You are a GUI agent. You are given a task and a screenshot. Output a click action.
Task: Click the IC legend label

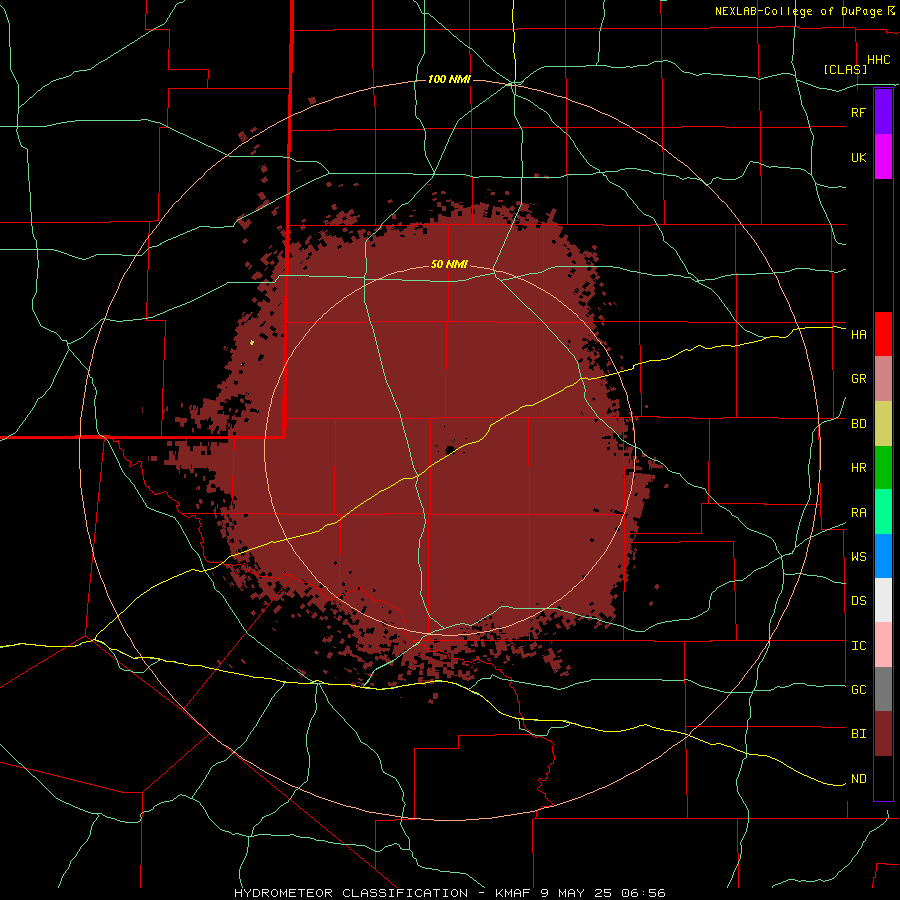point(859,646)
